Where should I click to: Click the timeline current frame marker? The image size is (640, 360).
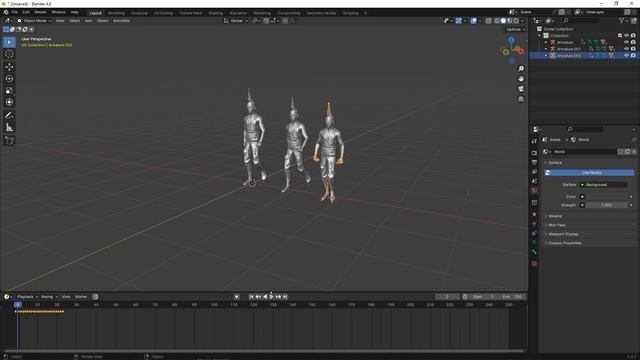(x=18, y=304)
